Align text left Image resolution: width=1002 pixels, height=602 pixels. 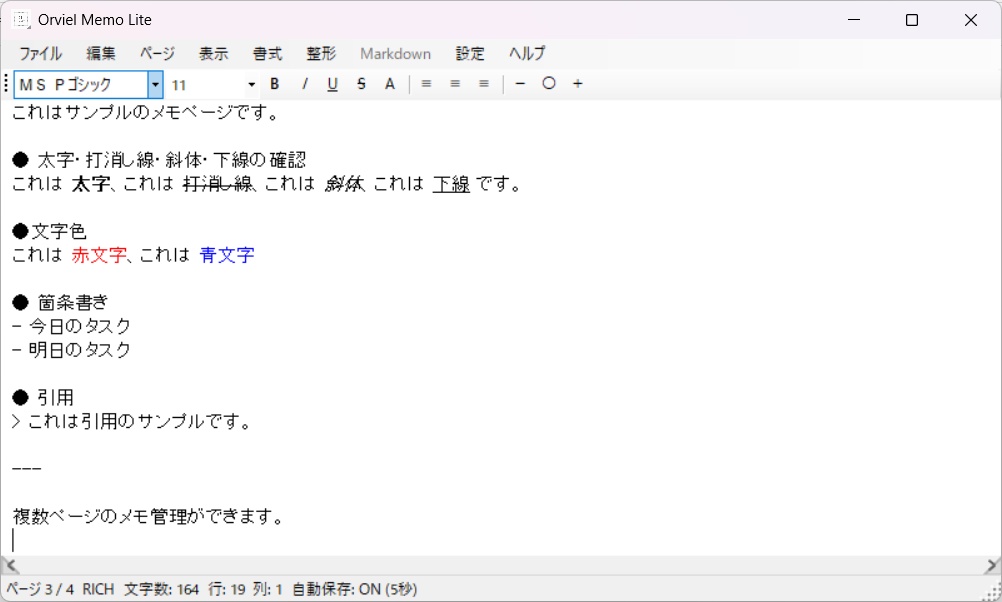coord(426,84)
